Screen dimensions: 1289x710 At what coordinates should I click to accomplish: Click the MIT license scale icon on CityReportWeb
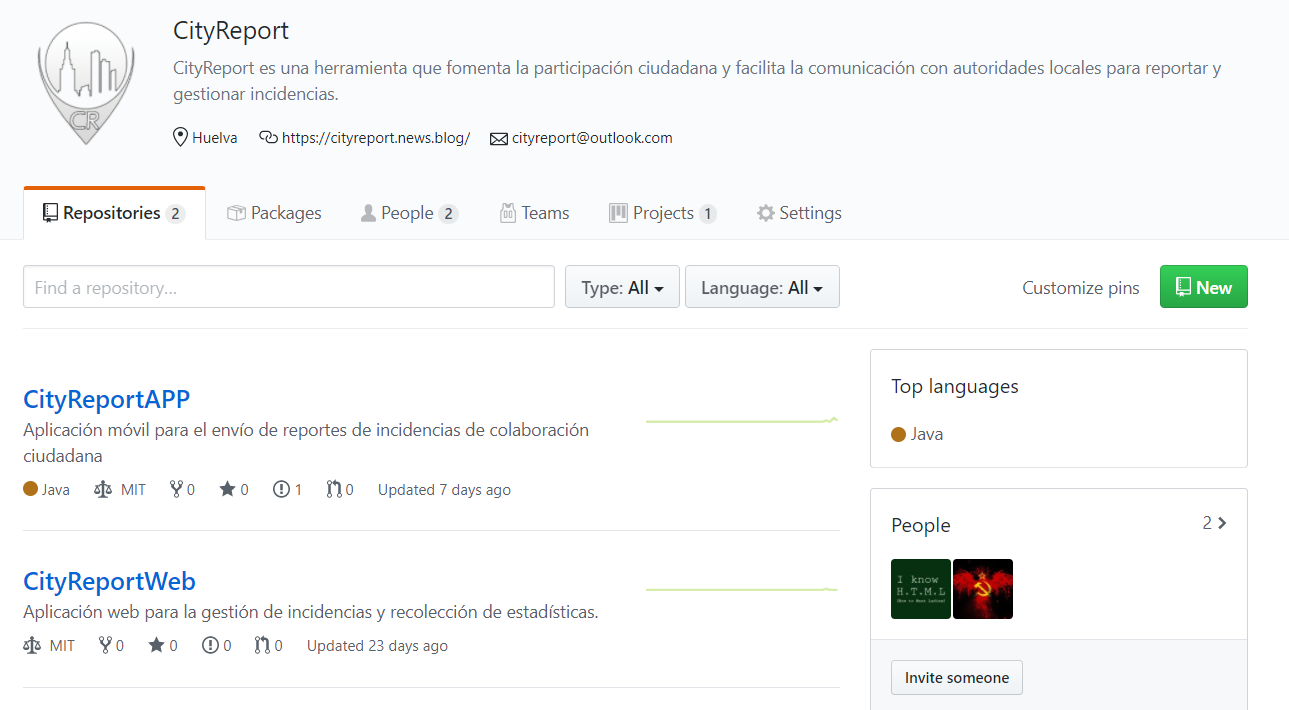32,646
